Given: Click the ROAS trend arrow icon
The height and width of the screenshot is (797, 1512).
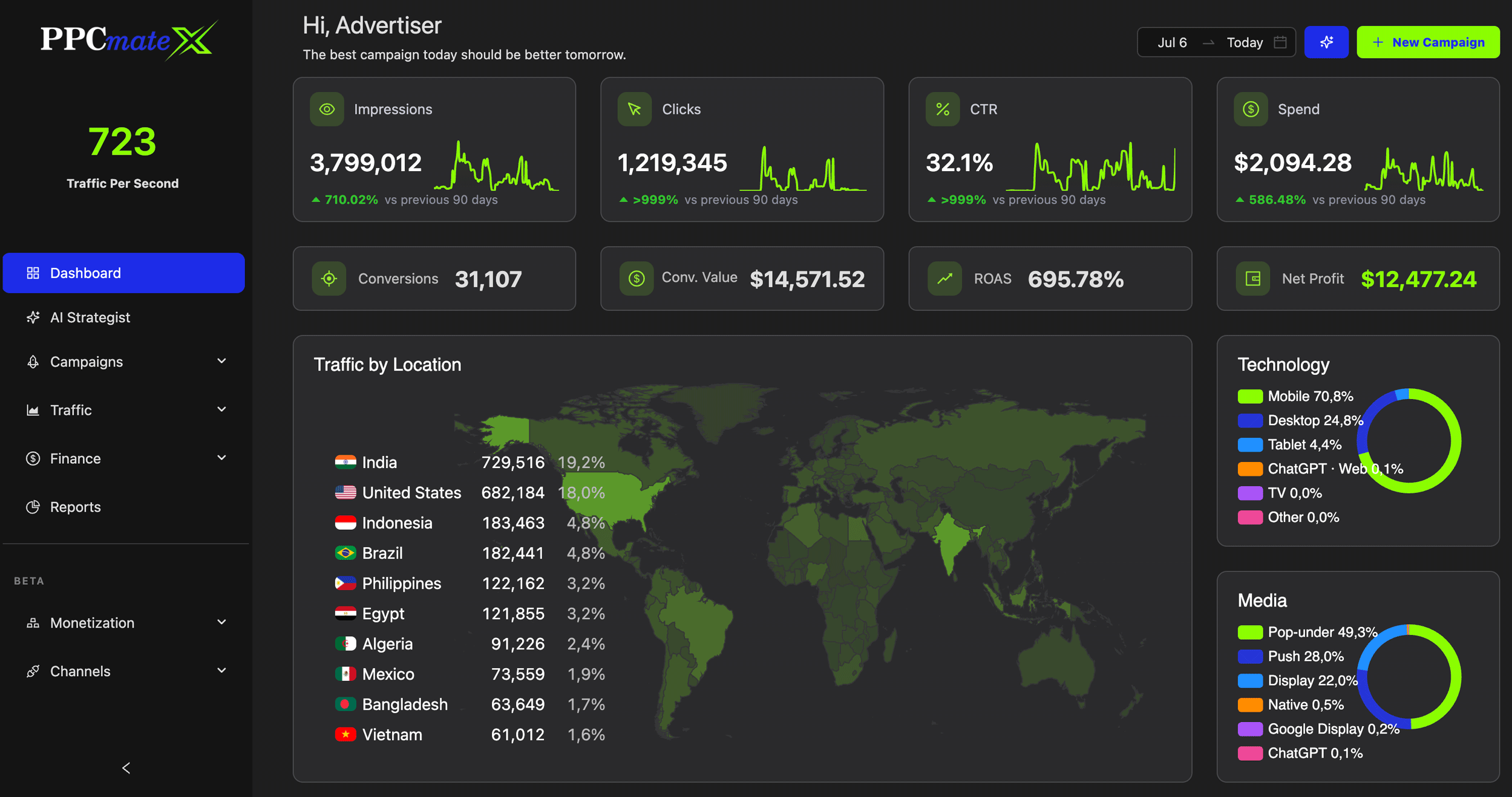Looking at the screenshot, I should click(944, 279).
